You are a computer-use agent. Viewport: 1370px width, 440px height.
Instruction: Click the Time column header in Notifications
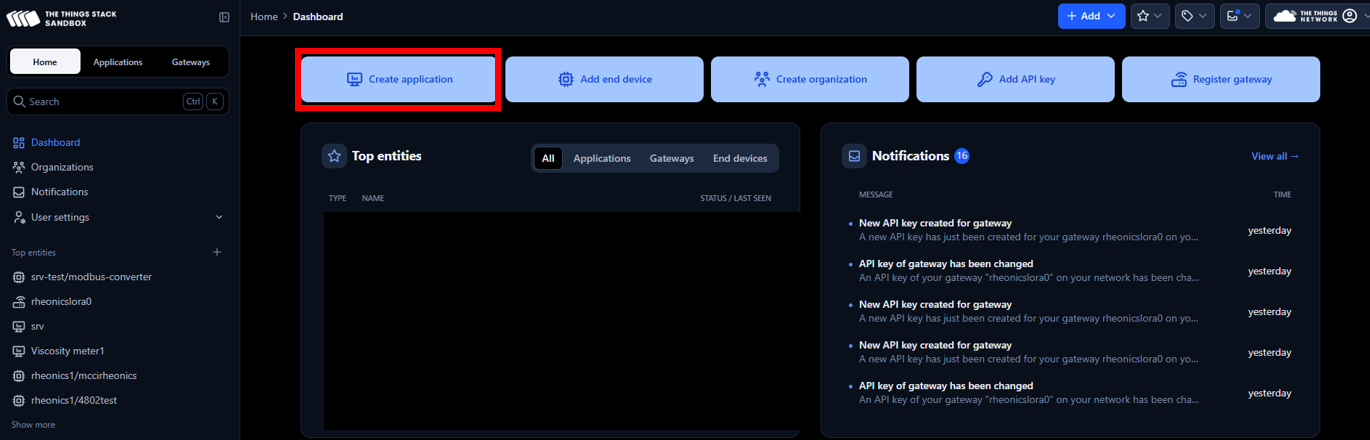point(1282,195)
